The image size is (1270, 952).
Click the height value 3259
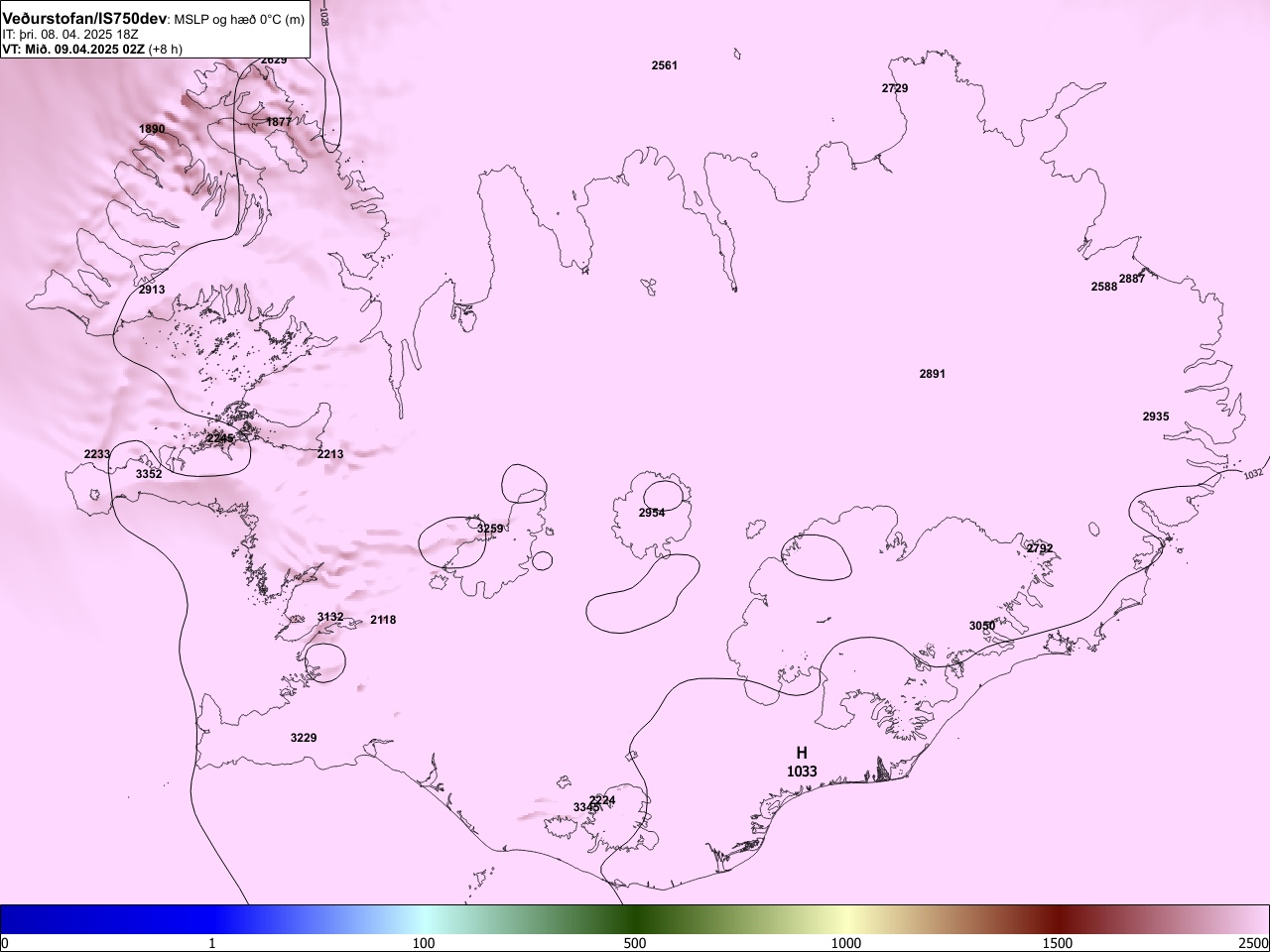(490, 529)
